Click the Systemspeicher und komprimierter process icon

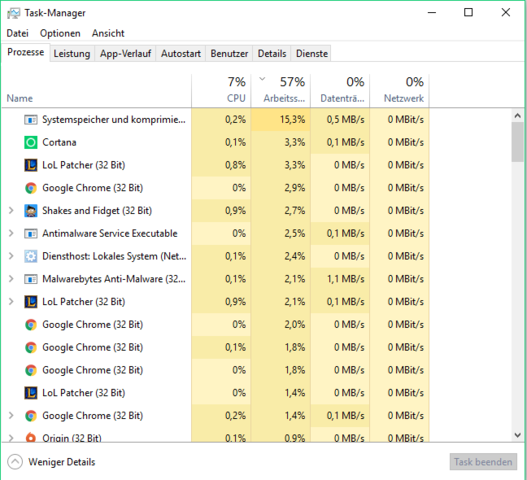tap(31, 120)
